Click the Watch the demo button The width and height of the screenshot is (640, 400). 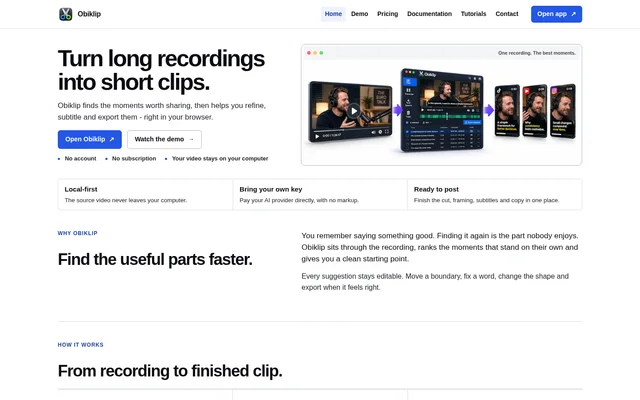[x=164, y=139]
